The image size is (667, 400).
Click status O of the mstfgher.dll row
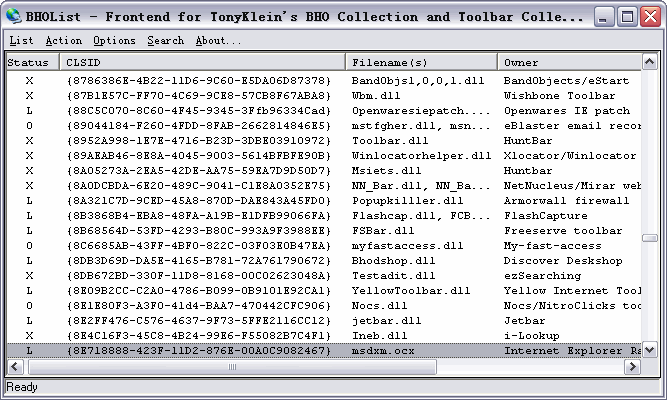pyautogui.click(x=29, y=126)
